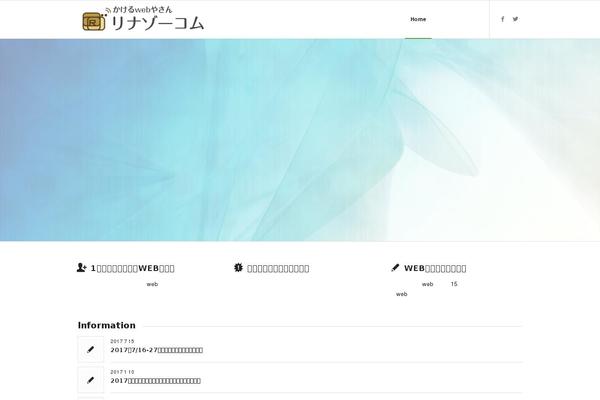Open the right feature heading starting with WEB

435,268
